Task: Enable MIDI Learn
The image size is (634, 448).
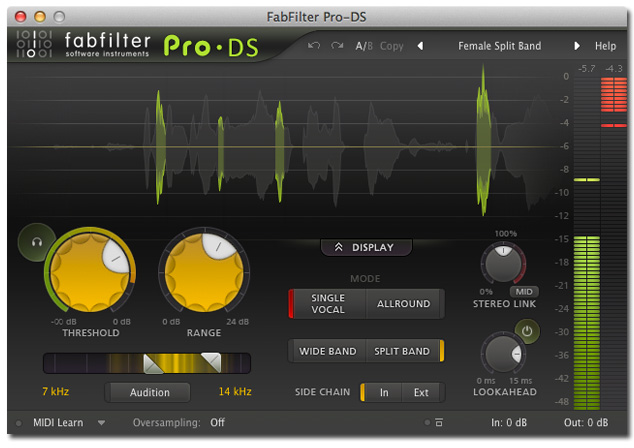Action: coord(58,423)
